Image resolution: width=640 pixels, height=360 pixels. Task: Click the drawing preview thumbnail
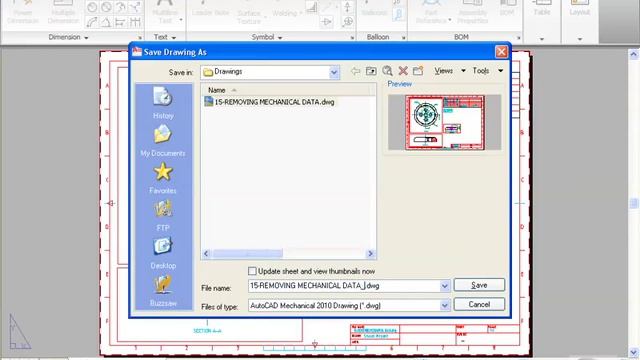(x=445, y=122)
